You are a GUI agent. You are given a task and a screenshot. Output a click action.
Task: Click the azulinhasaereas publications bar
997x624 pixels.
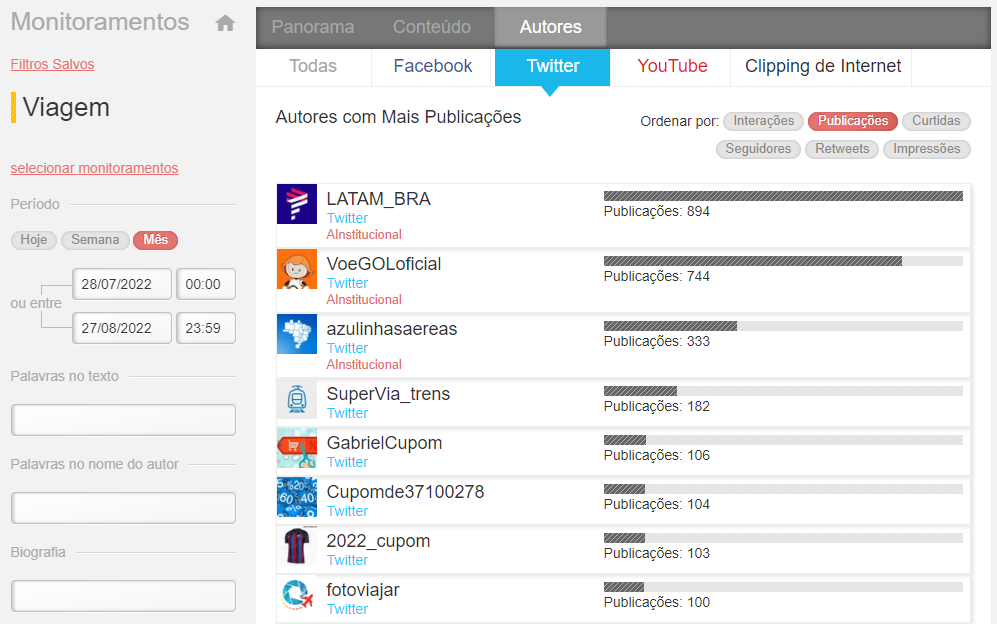[x=783, y=326]
